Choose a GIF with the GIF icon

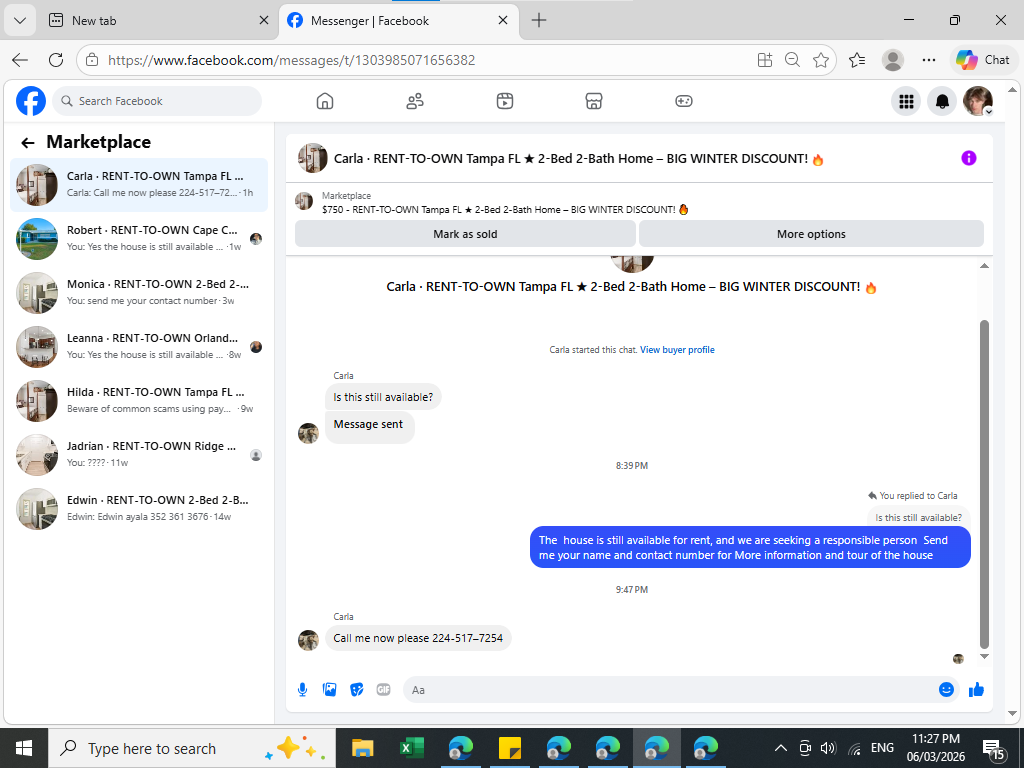(383, 690)
